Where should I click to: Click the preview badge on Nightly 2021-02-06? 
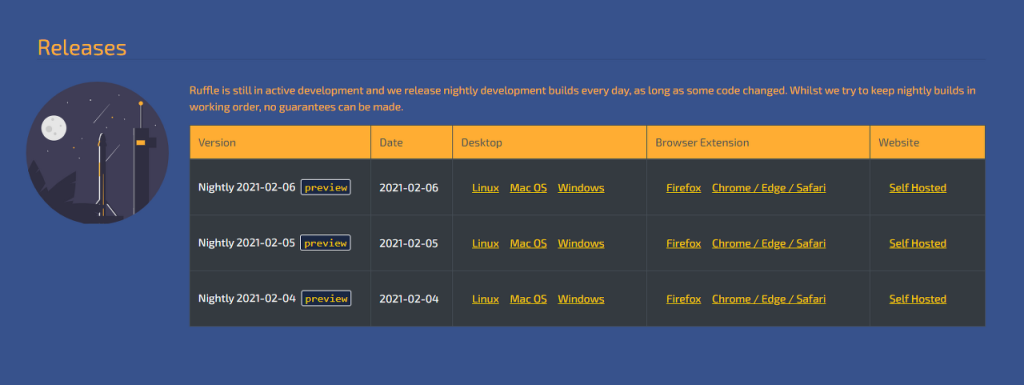tap(325, 187)
